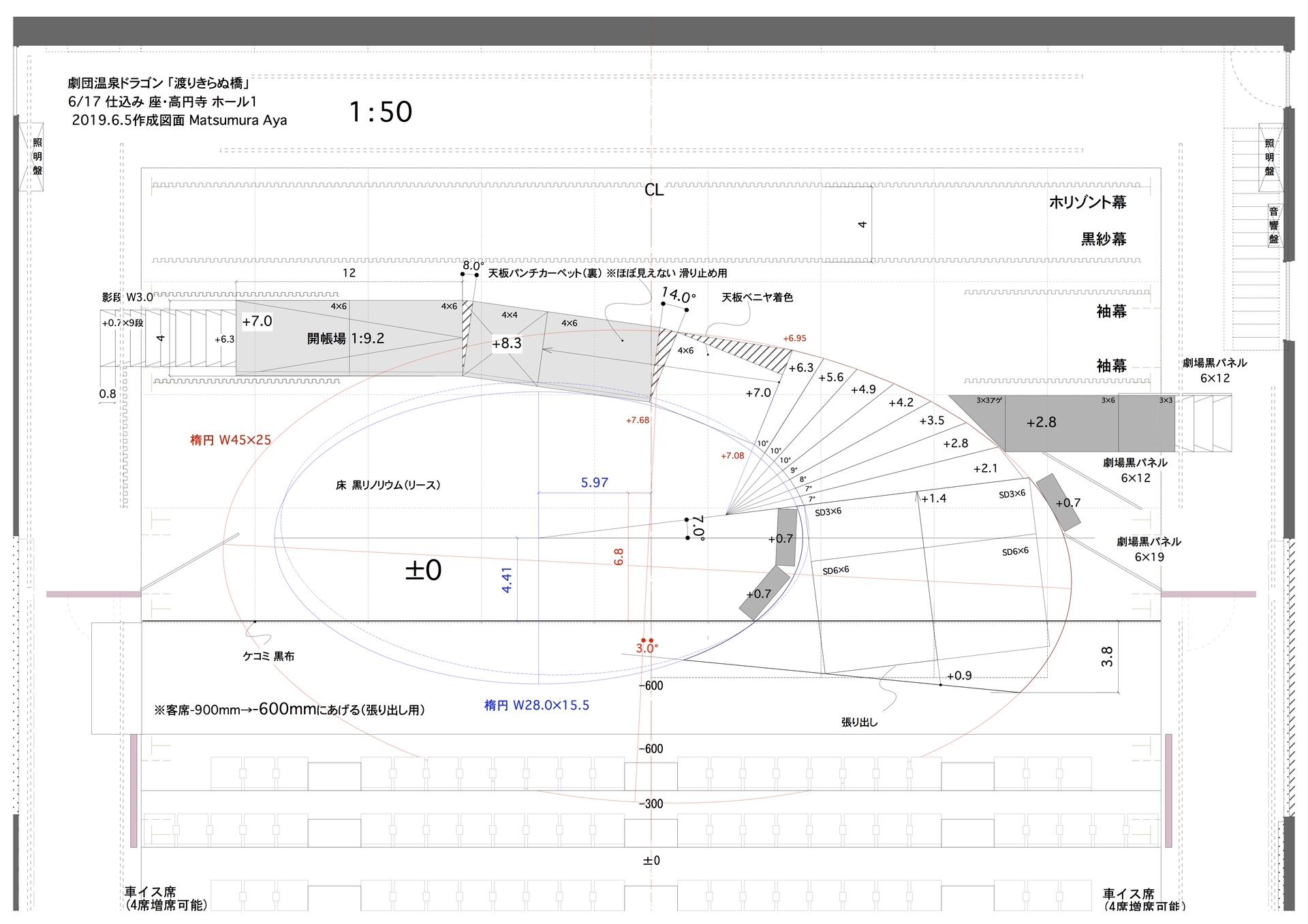Select the 影段 W3.0 label
The width and height of the screenshot is (1308, 924).
point(127,298)
